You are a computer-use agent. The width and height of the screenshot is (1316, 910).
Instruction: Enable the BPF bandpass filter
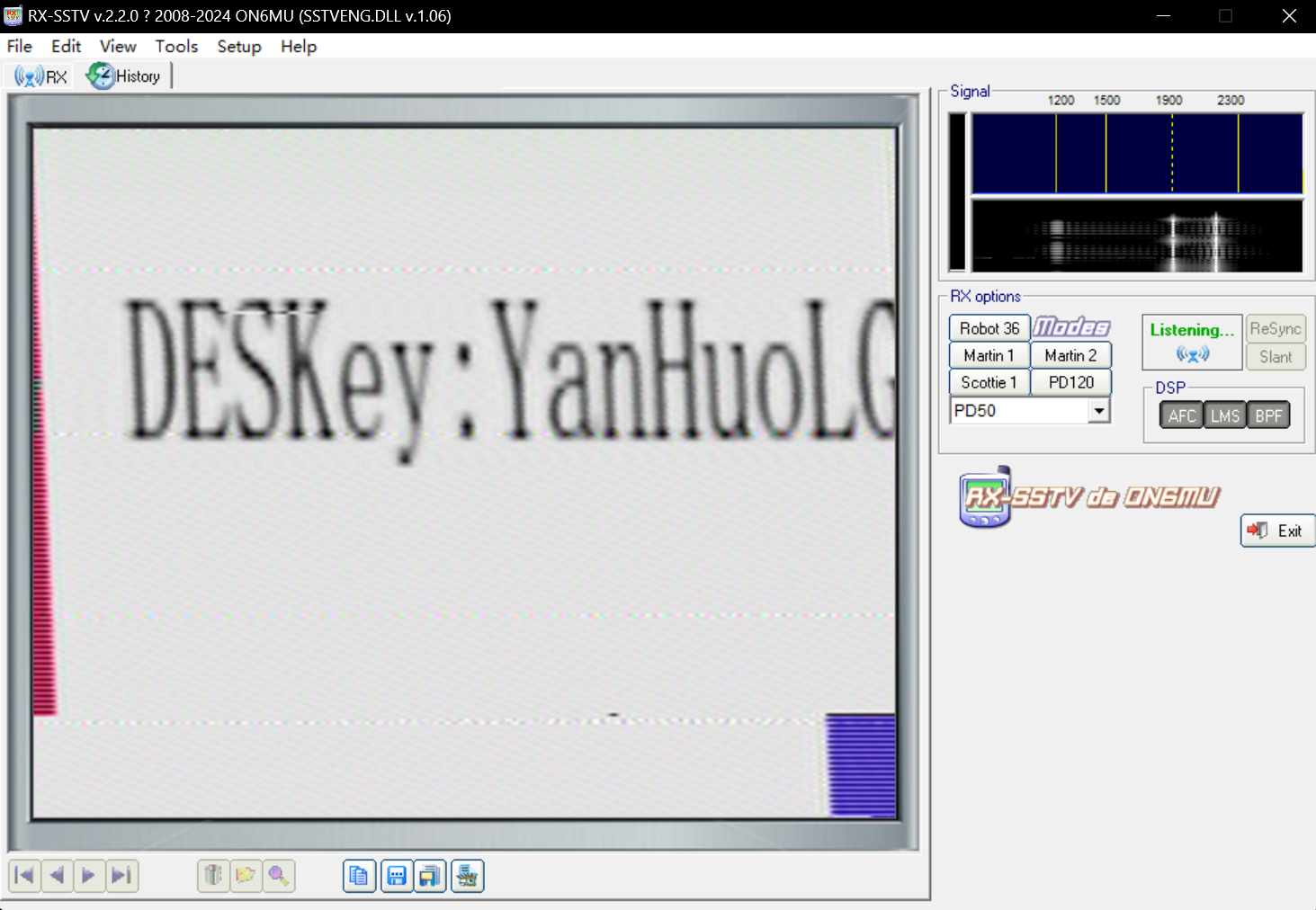pos(1268,415)
